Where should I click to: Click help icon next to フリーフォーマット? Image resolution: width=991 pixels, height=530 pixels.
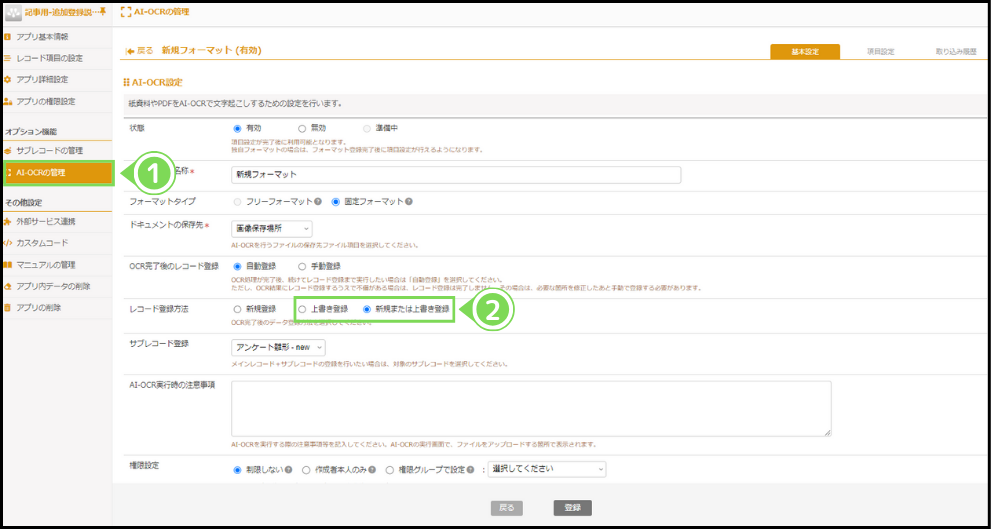point(318,202)
